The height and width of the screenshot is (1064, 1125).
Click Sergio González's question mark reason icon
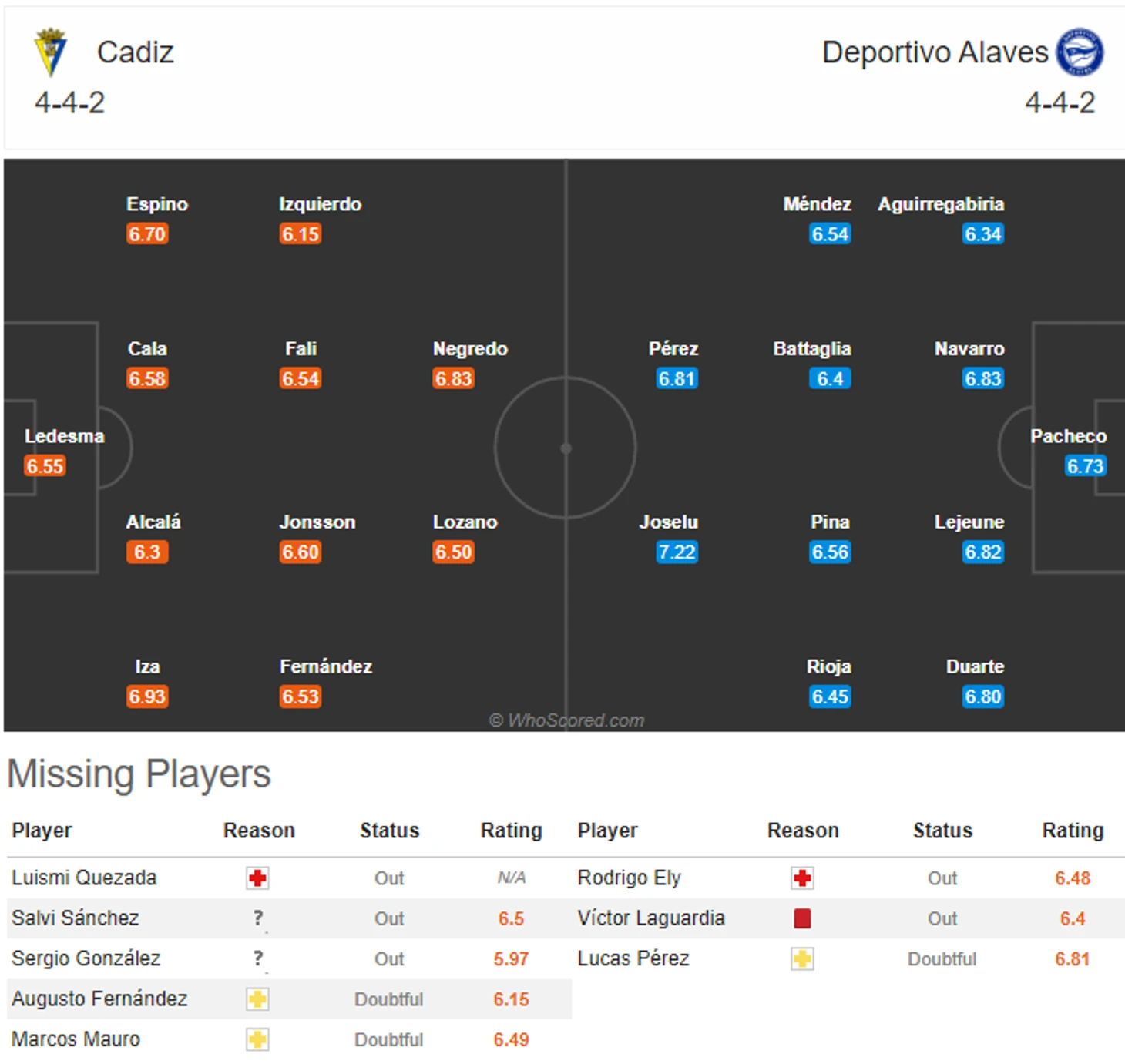(x=258, y=959)
